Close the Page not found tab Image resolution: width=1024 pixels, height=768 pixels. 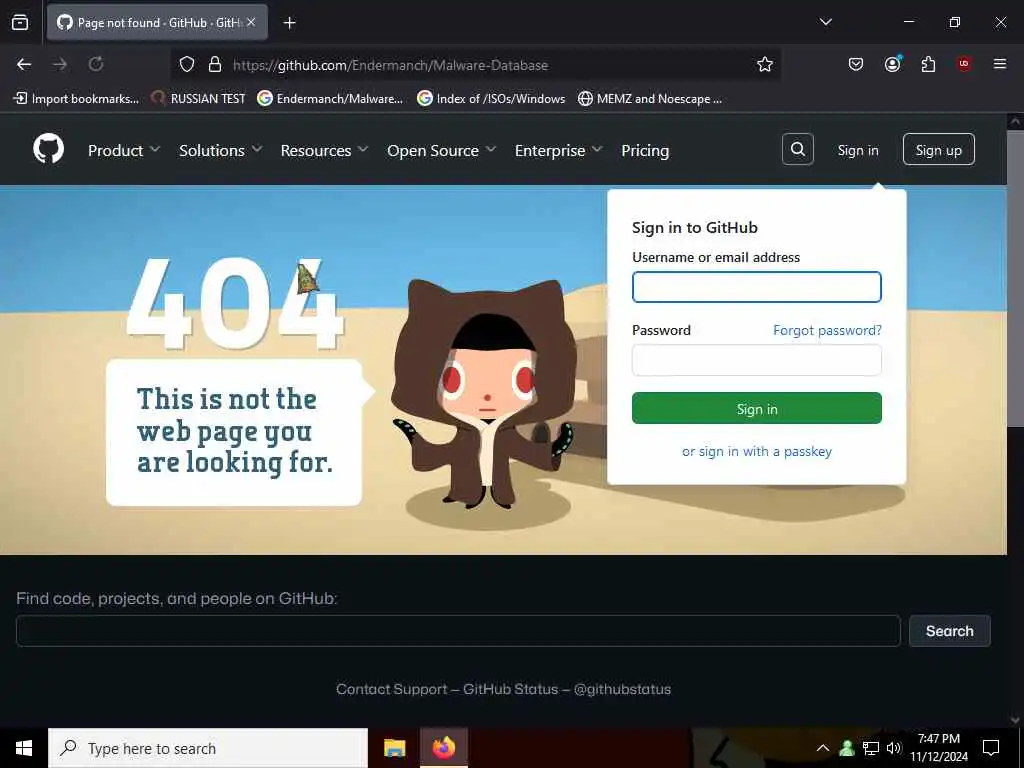(251, 22)
